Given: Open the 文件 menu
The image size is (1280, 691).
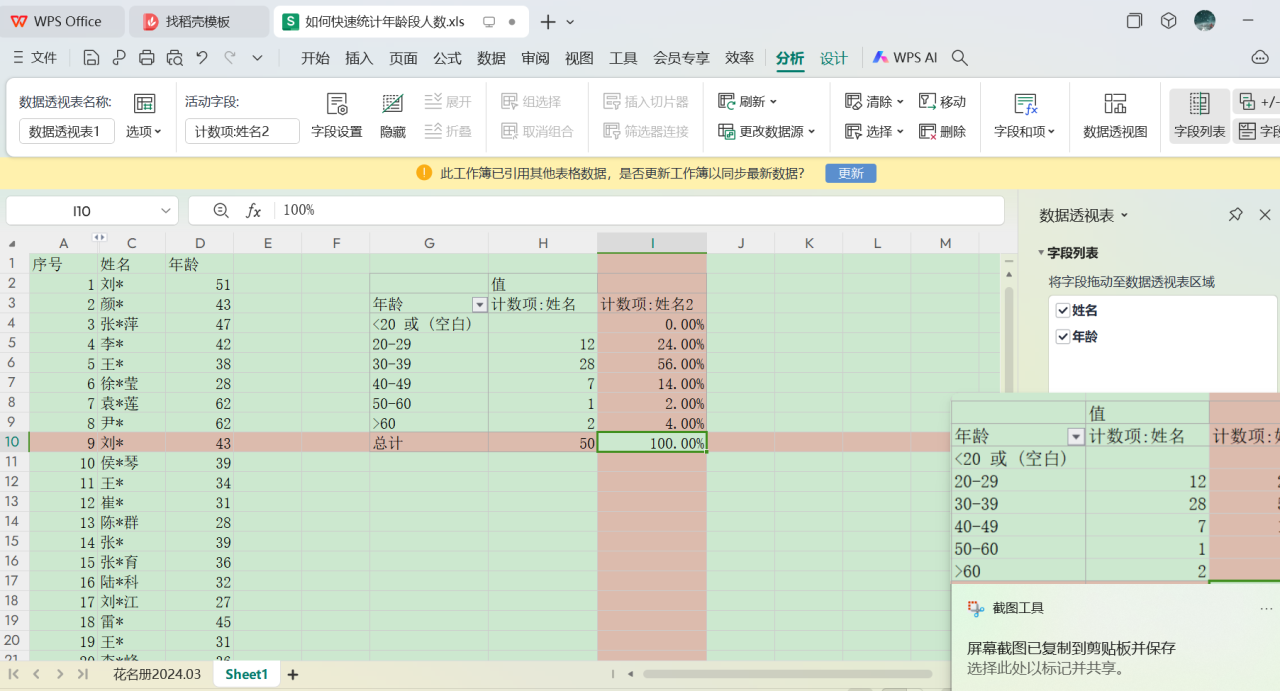Looking at the screenshot, I should (35, 58).
